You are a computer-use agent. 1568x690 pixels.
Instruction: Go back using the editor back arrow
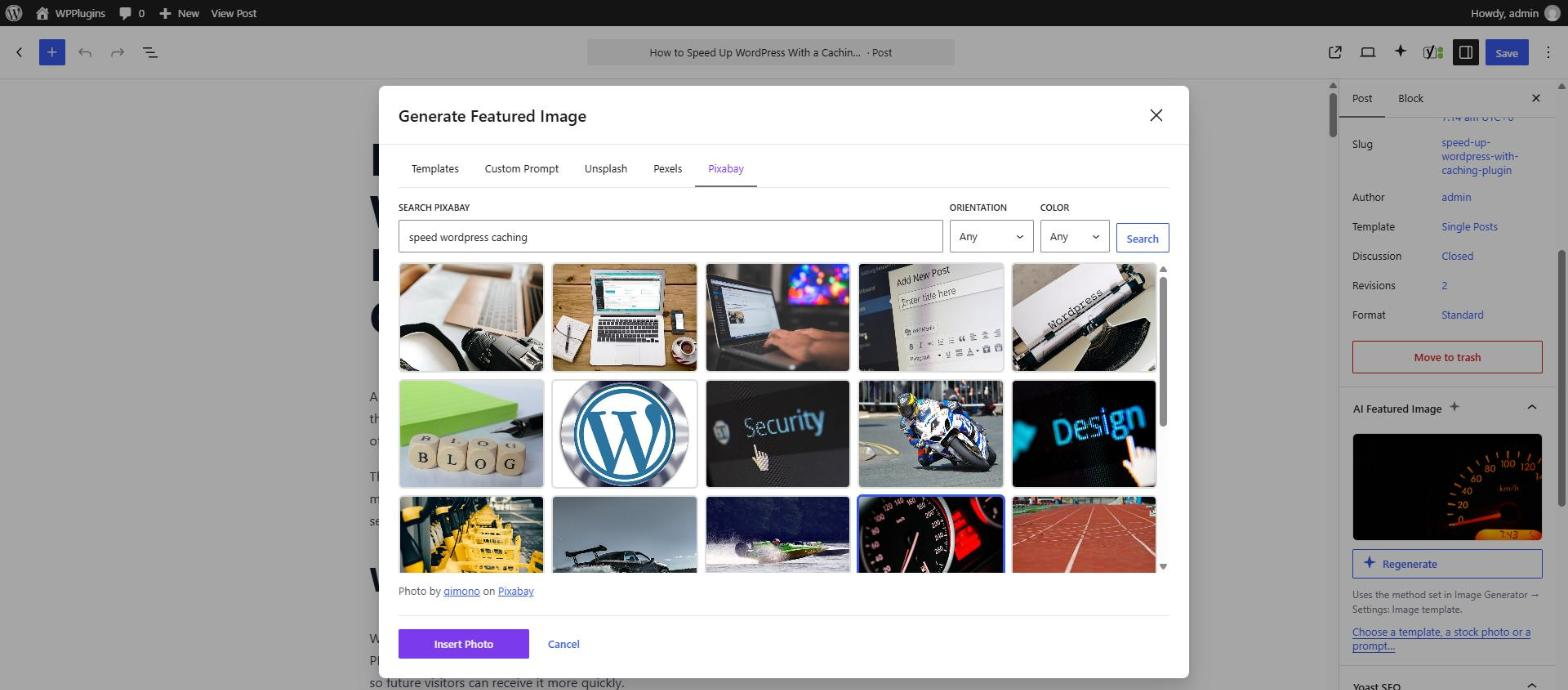(19, 52)
